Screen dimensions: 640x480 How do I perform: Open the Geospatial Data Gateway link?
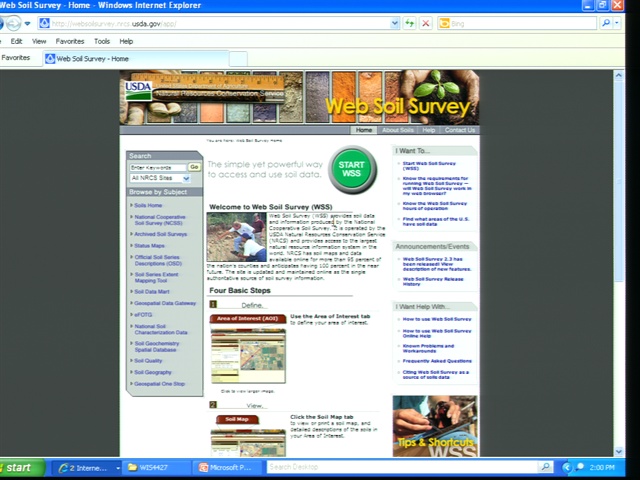pos(165,303)
